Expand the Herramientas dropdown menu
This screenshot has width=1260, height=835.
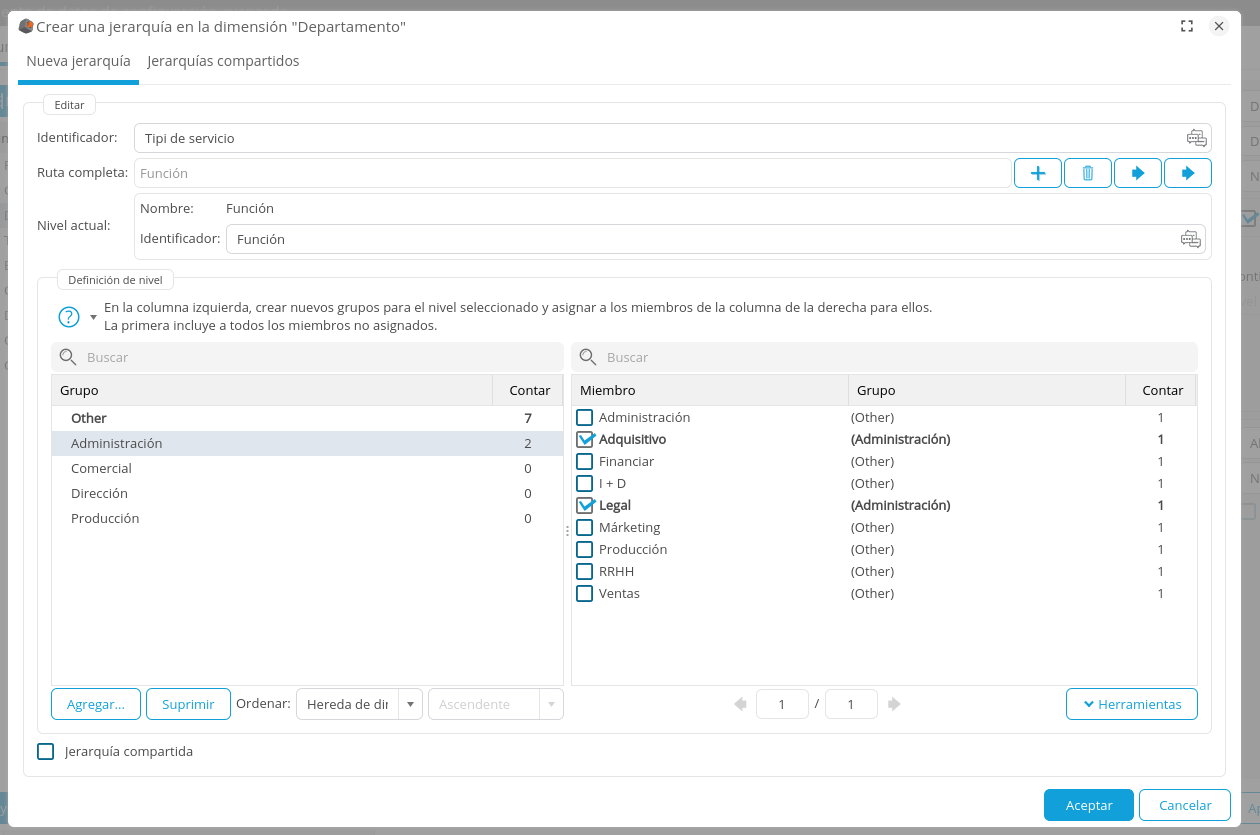coord(1131,704)
